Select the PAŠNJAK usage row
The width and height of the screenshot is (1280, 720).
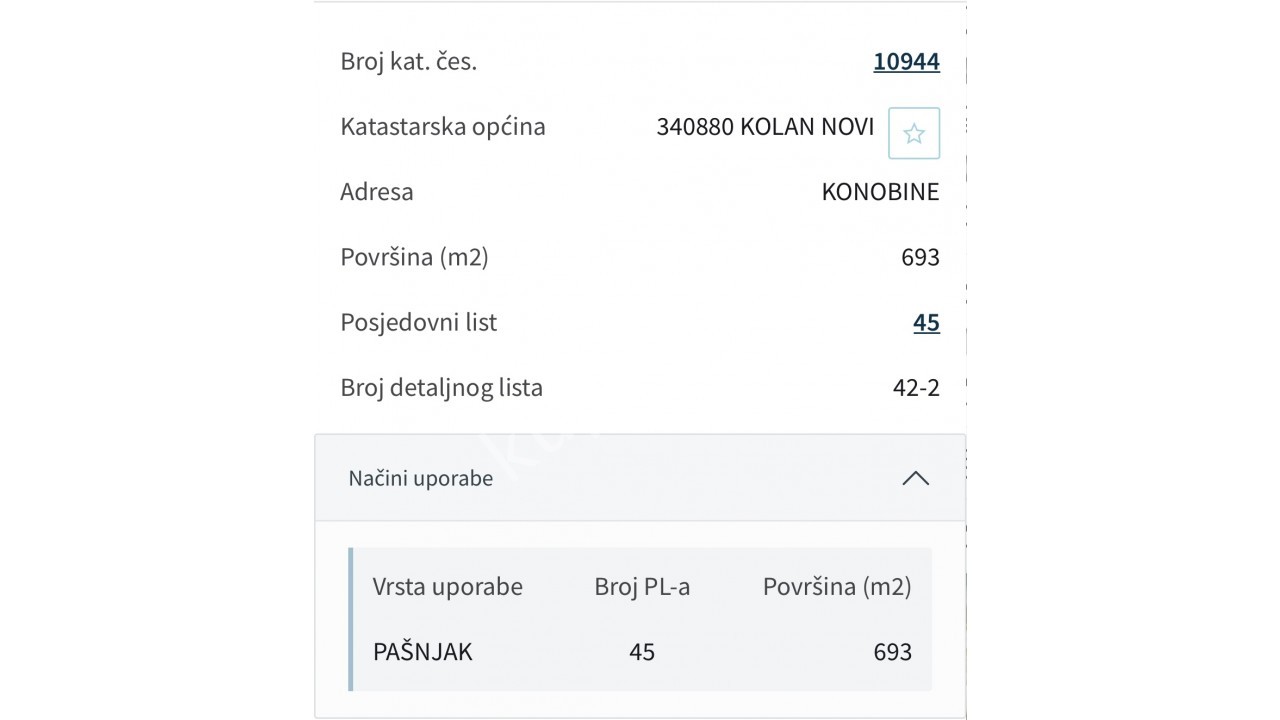pyautogui.click(x=424, y=652)
